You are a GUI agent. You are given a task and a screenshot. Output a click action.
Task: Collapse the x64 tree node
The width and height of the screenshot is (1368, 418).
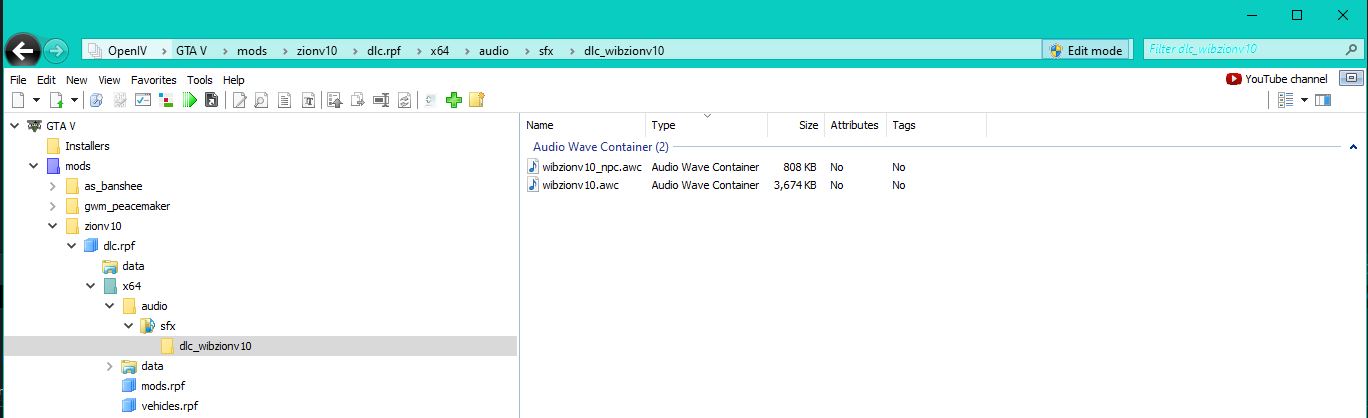[x=90, y=286]
